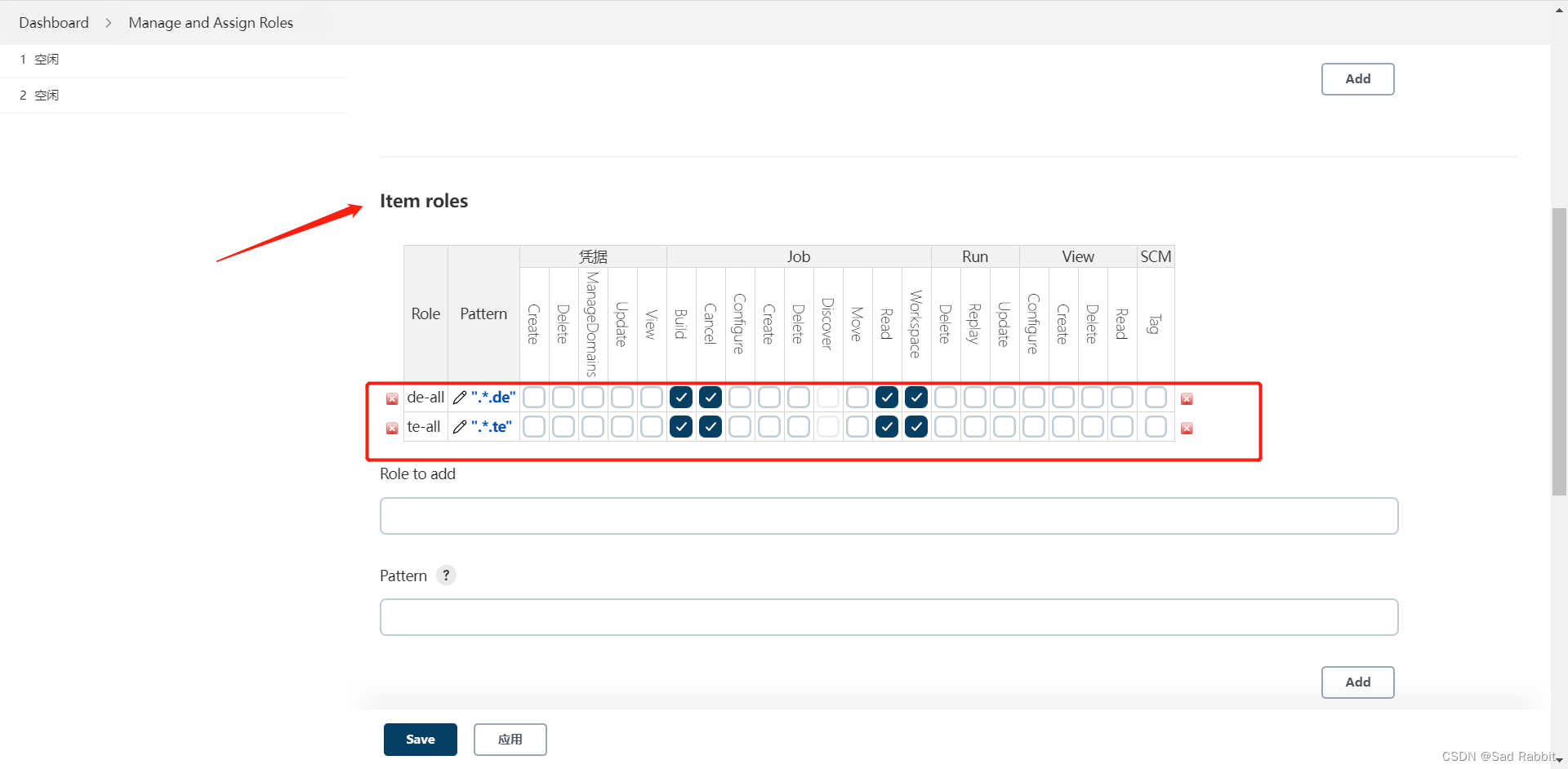Open Manage and Assign Roles breadcrumb
The width and height of the screenshot is (1568, 769).
(x=211, y=23)
